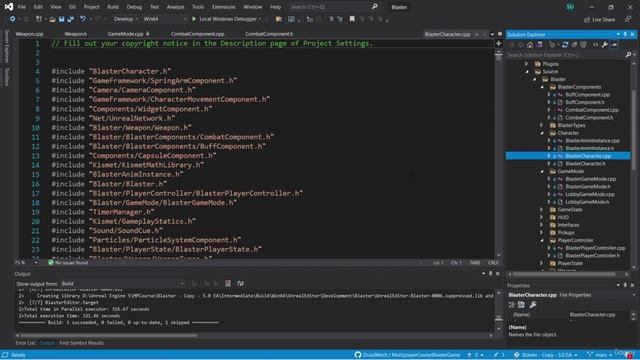Select BlasterCharacter.h in Solution Explorer
This screenshot has width=640, height=360.
click(585, 164)
